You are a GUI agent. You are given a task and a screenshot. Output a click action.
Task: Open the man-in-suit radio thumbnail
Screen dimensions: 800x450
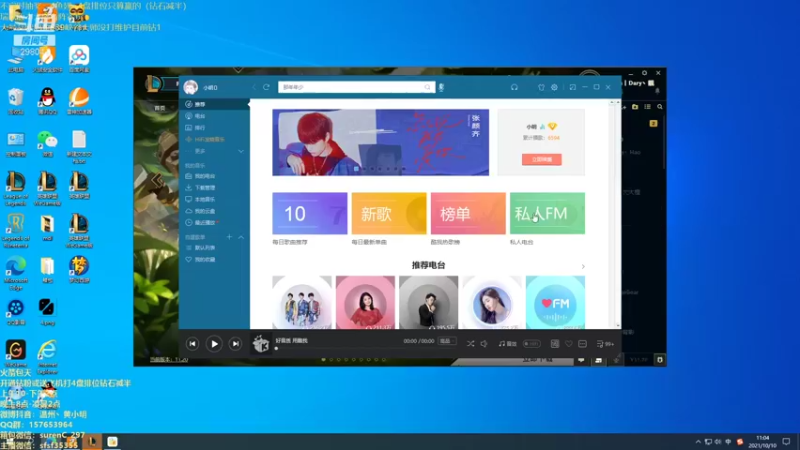[x=429, y=303]
